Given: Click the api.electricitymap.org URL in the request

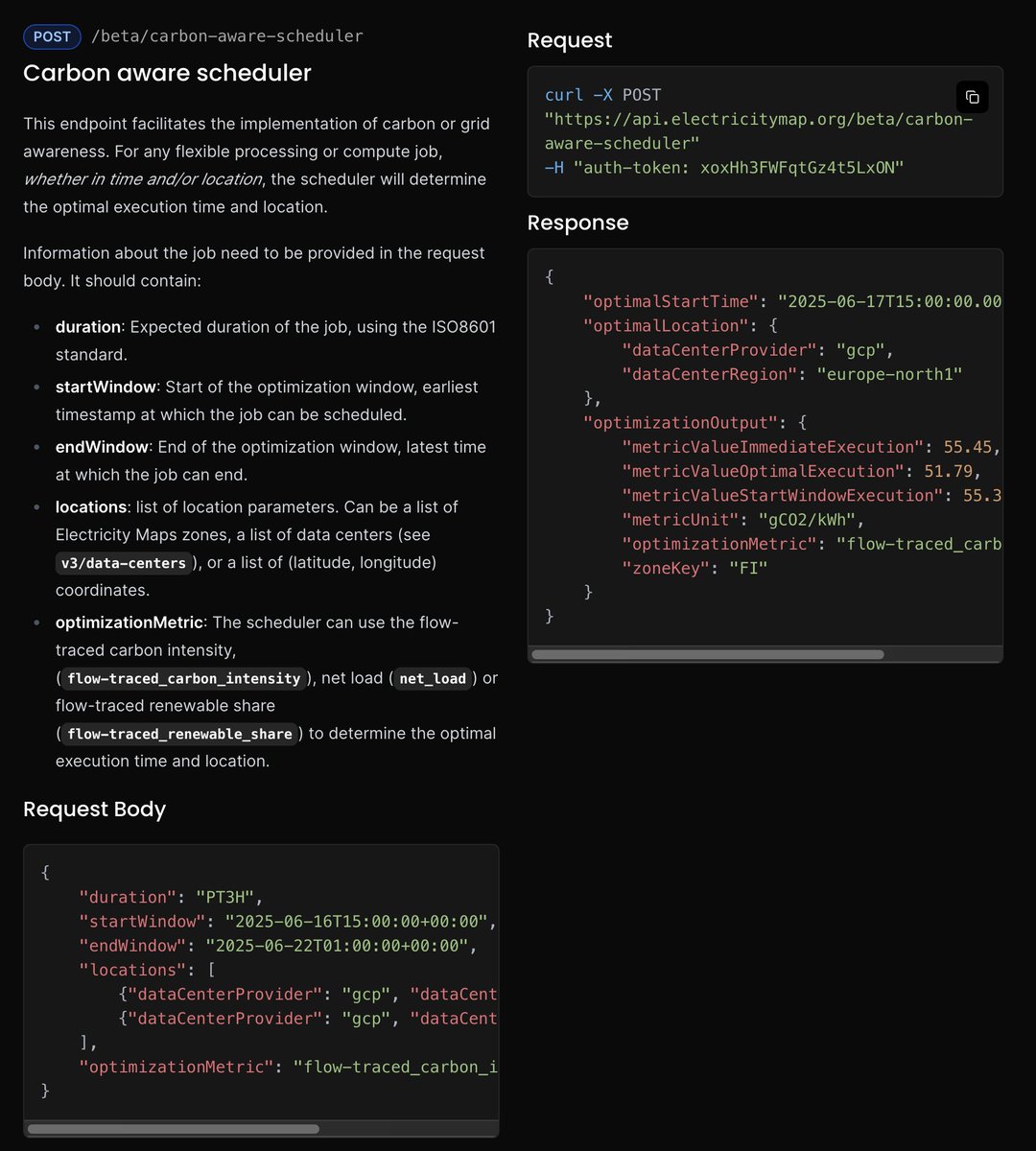Looking at the screenshot, I should pos(759,130).
